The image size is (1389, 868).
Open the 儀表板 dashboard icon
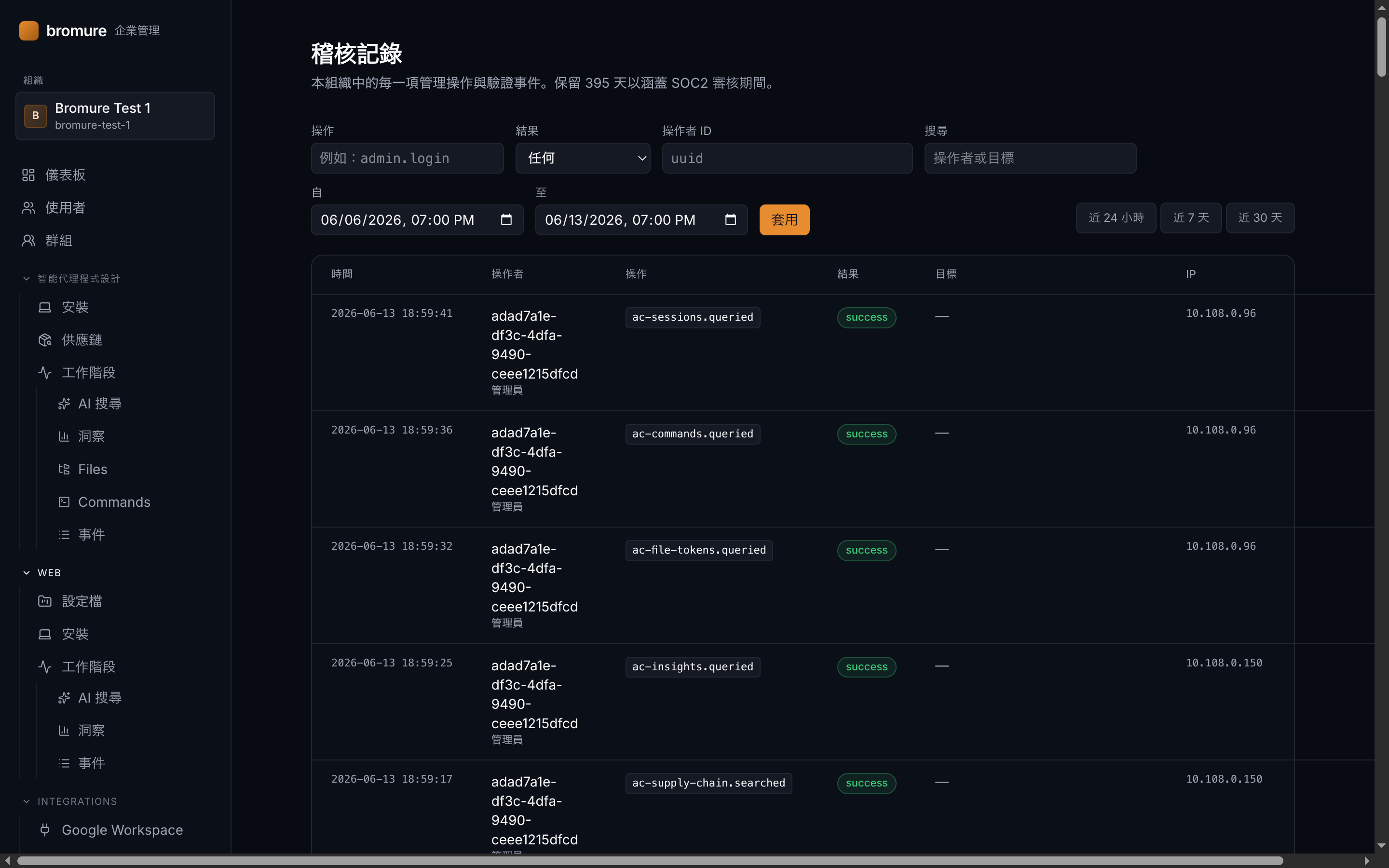point(28,175)
